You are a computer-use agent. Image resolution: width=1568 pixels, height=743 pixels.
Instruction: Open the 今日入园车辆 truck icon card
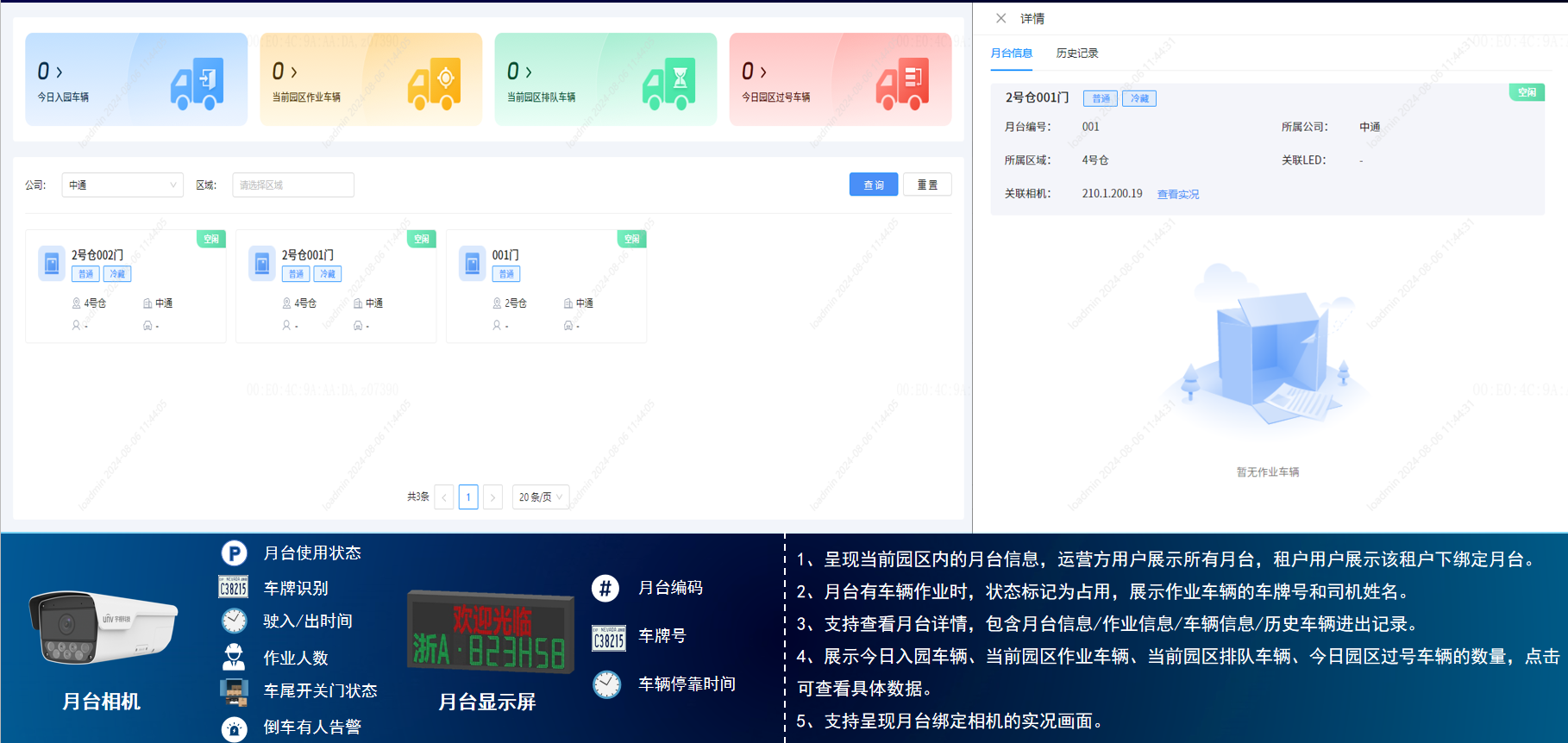tap(197, 83)
